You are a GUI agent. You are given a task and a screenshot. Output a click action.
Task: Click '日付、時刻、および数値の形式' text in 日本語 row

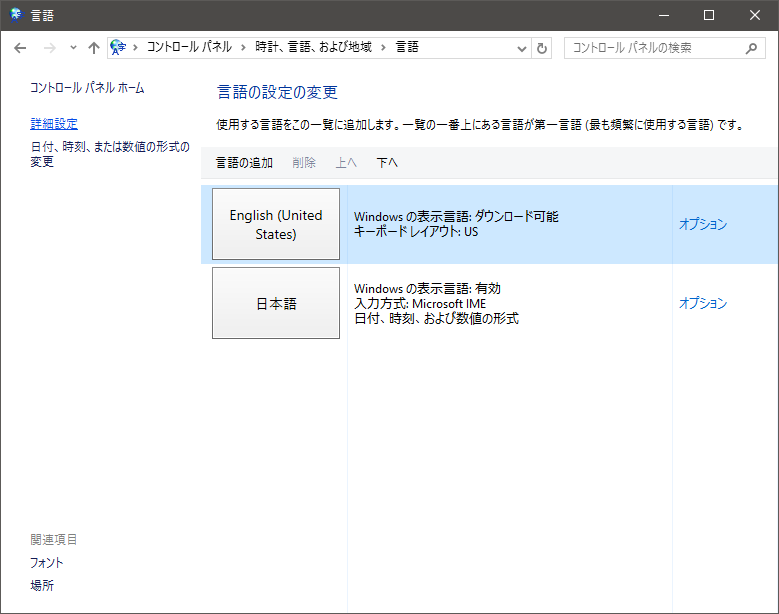pyautogui.click(x=436, y=318)
